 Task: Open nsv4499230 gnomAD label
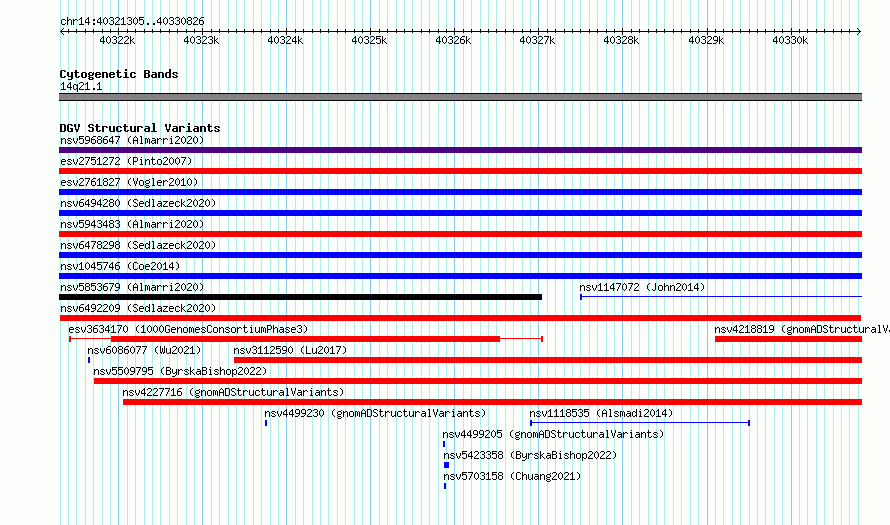375,413
